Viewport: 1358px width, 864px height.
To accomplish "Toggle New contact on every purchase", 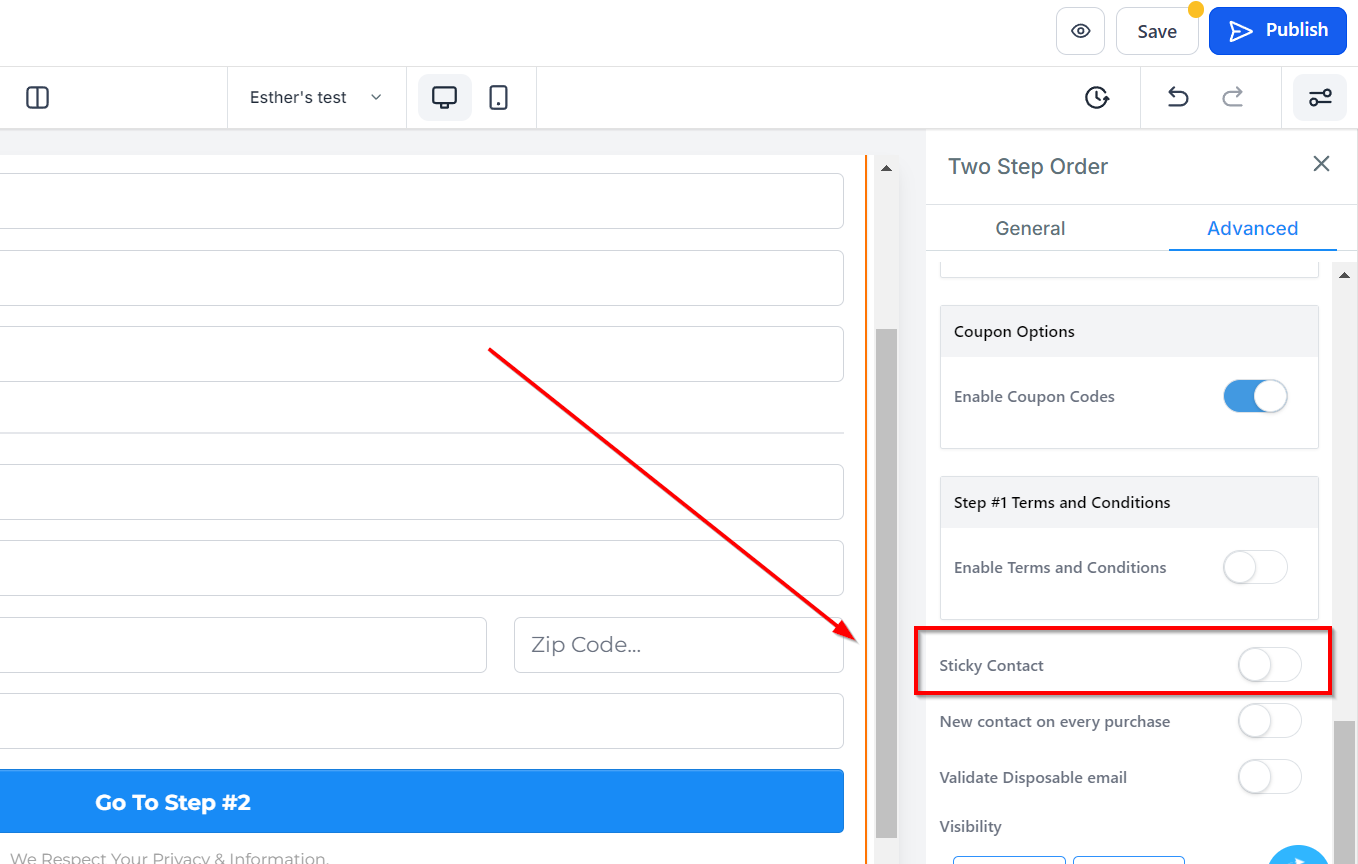I will click(x=1270, y=721).
